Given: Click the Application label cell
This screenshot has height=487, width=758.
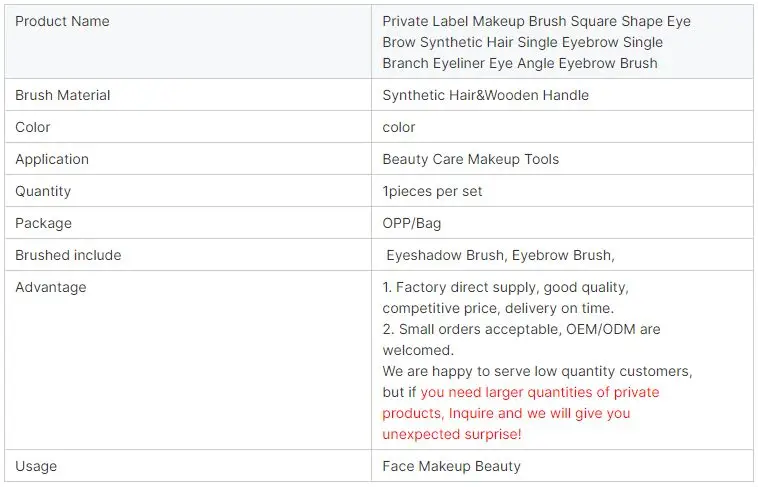Looking at the screenshot, I should click(x=52, y=159).
